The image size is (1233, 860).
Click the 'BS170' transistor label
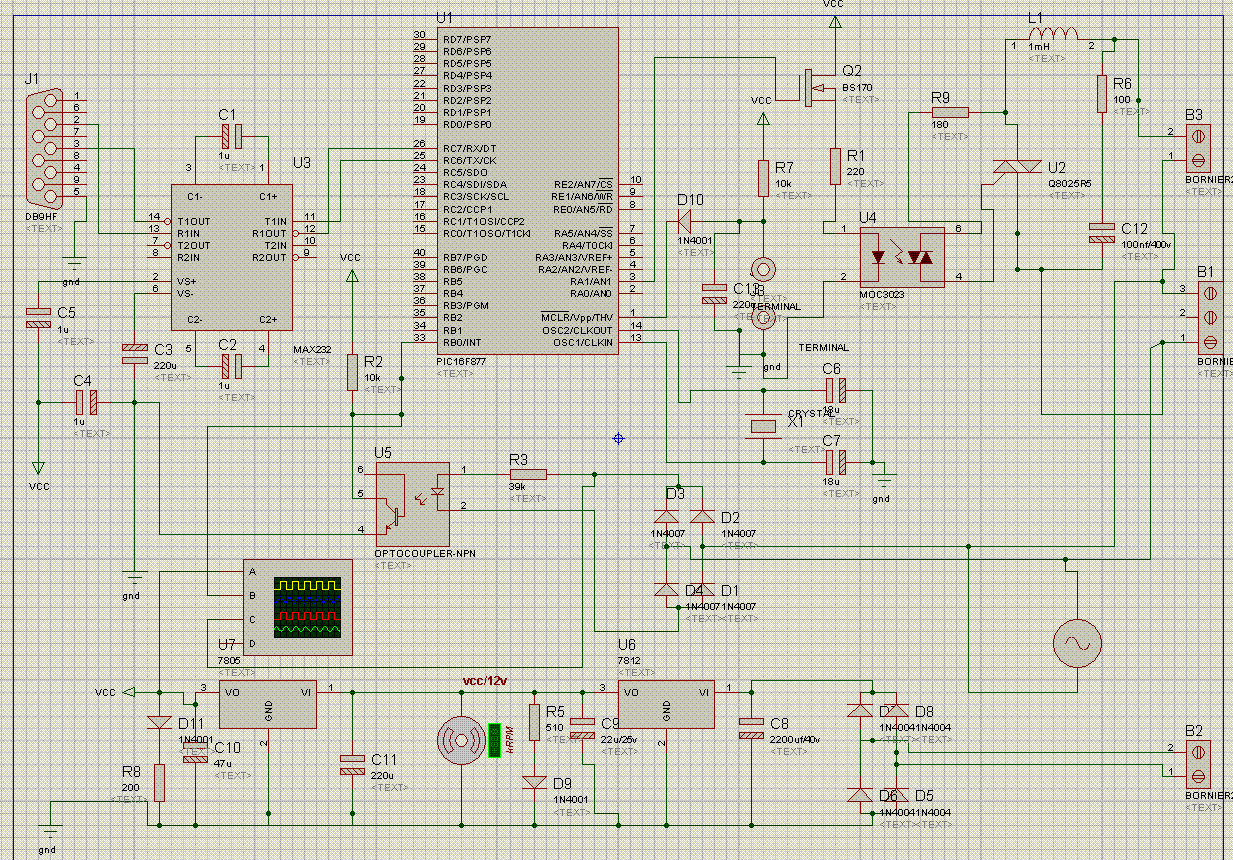pos(857,88)
